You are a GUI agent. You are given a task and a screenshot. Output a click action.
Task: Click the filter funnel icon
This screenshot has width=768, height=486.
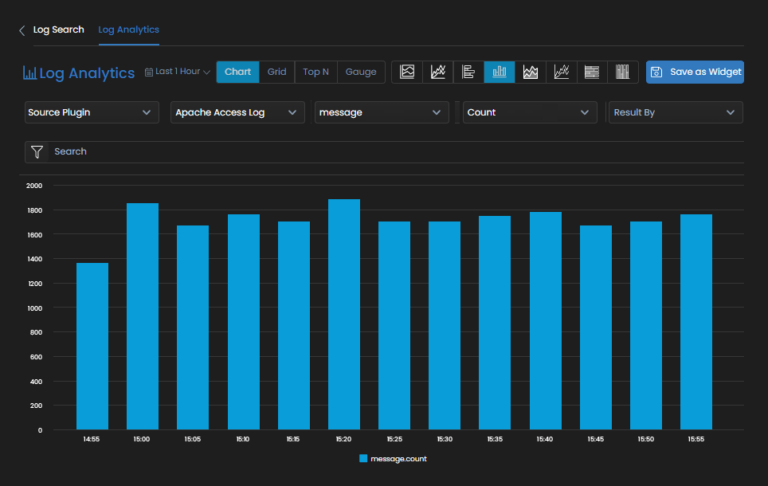point(37,152)
